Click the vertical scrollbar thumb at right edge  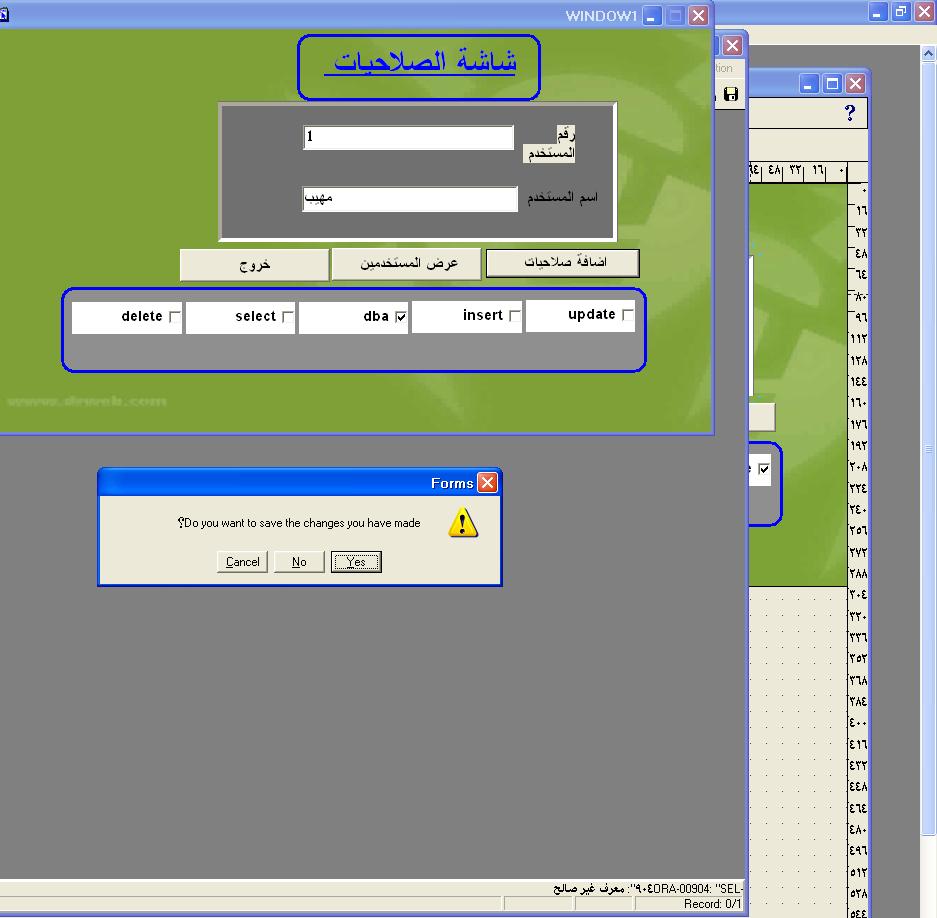(929, 450)
